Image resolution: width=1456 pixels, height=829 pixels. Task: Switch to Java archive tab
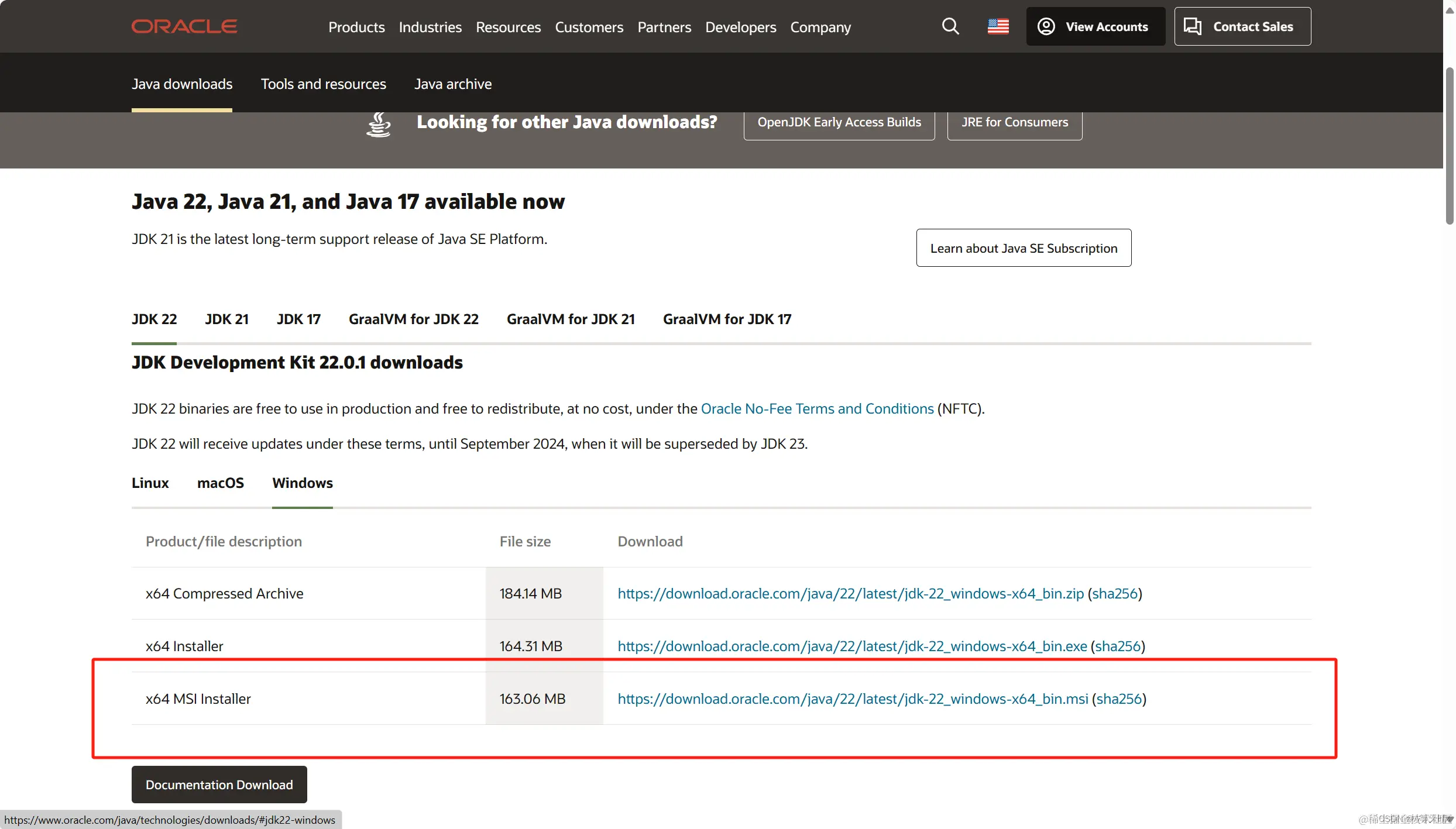(x=453, y=84)
